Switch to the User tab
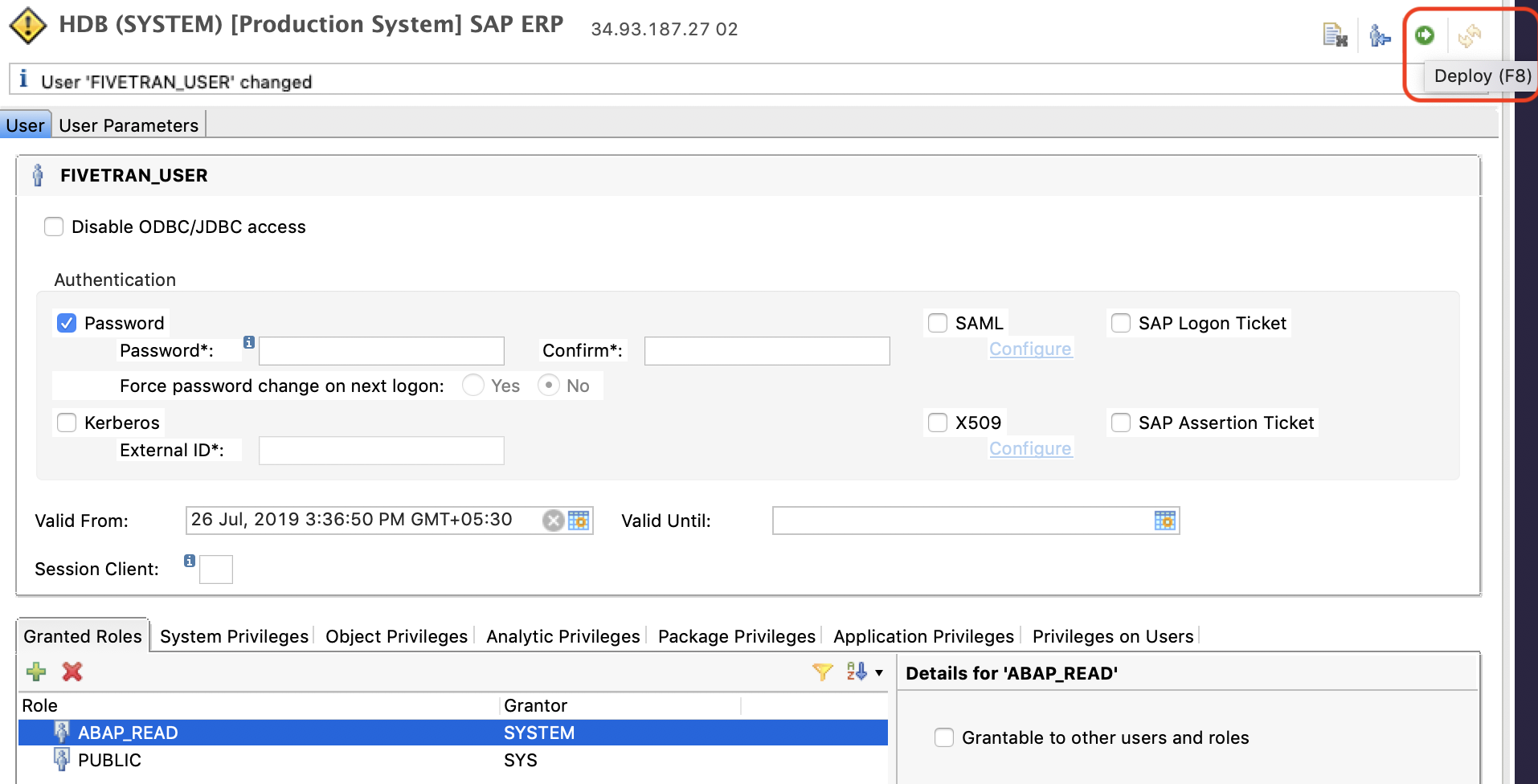Viewport: 1538px width, 784px height. pos(26,125)
